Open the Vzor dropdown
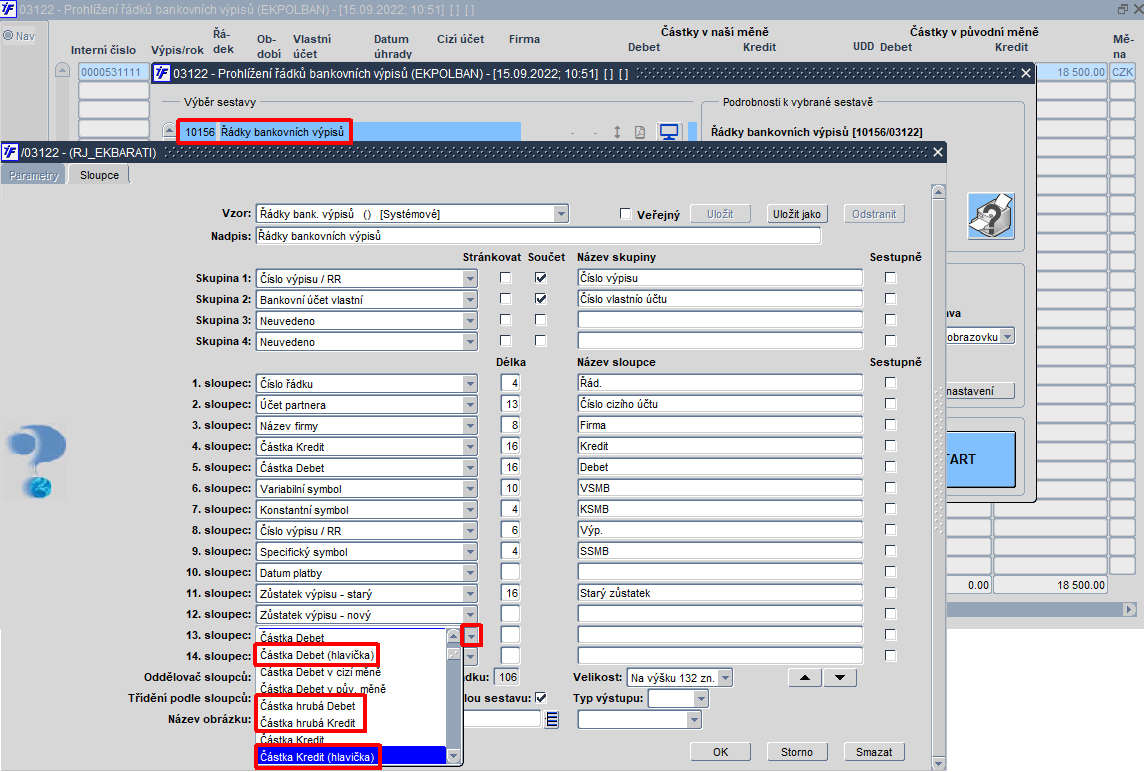The height and width of the screenshot is (772, 1144). (x=561, y=214)
